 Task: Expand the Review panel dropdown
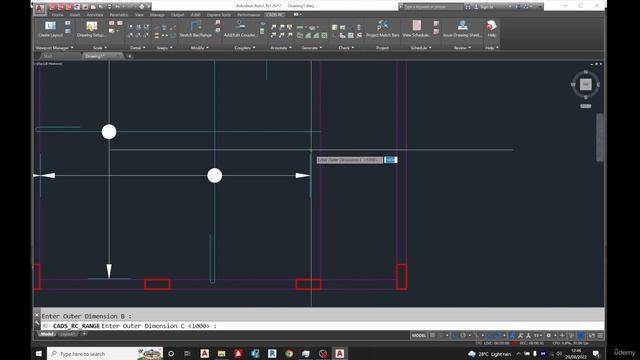[462, 48]
